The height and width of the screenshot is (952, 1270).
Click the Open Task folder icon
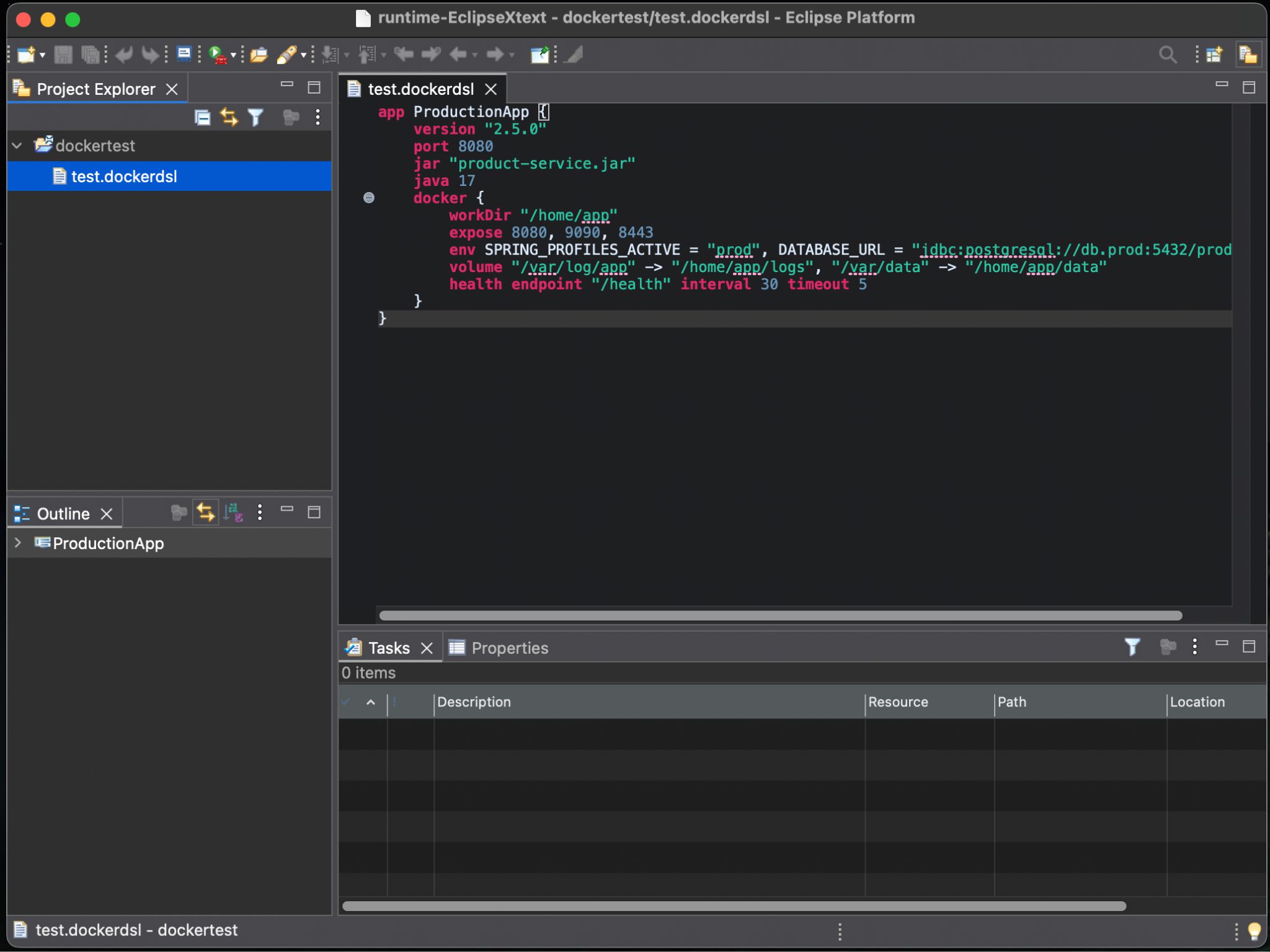(x=259, y=55)
